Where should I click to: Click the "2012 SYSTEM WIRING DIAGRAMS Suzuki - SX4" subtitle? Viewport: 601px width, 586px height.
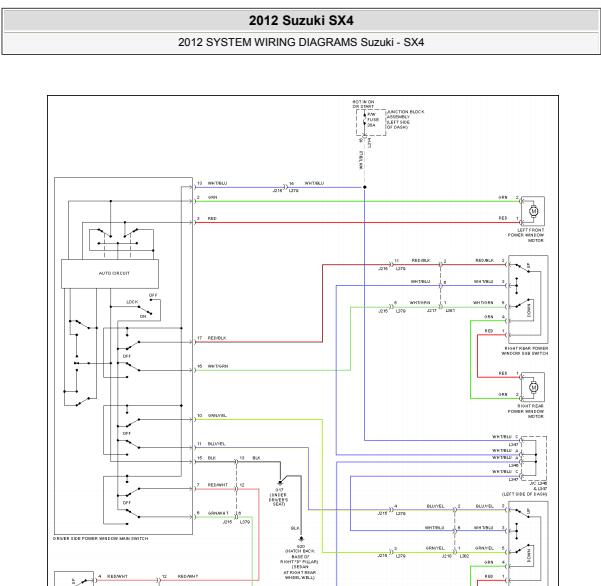(301, 42)
